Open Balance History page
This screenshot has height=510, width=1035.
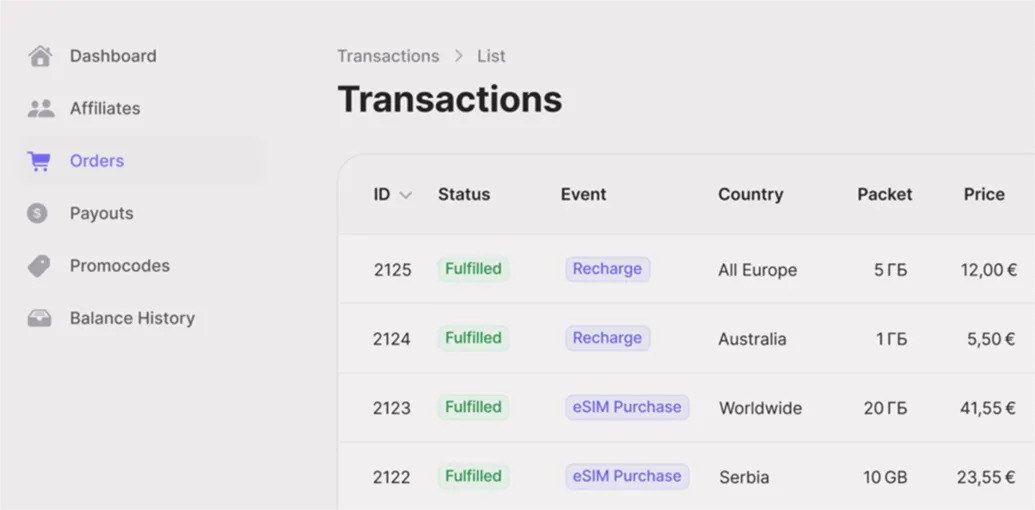[132, 318]
